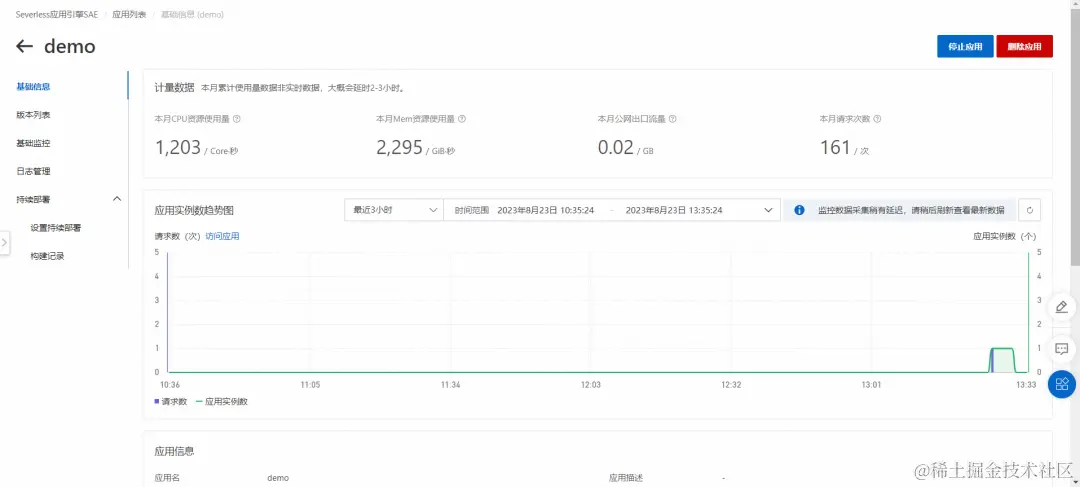
Task: Open the floating edit pencil icon
Action: (x=1061, y=307)
